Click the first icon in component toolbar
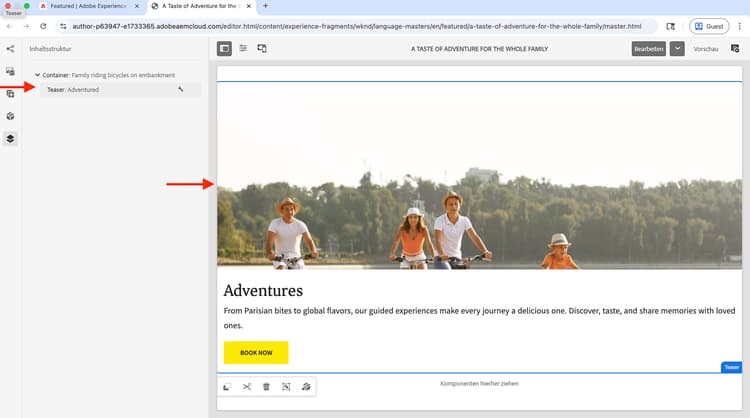The width and height of the screenshot is (750, 418). tap(227, 386)
